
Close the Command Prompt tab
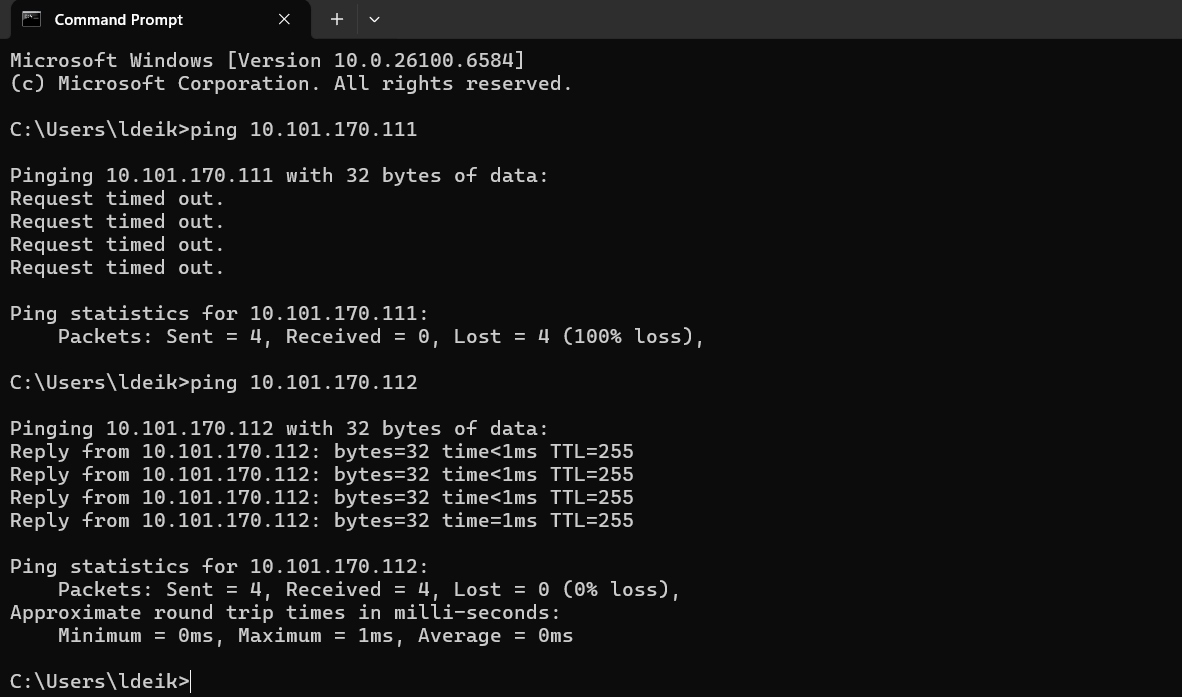coord(284,19)
